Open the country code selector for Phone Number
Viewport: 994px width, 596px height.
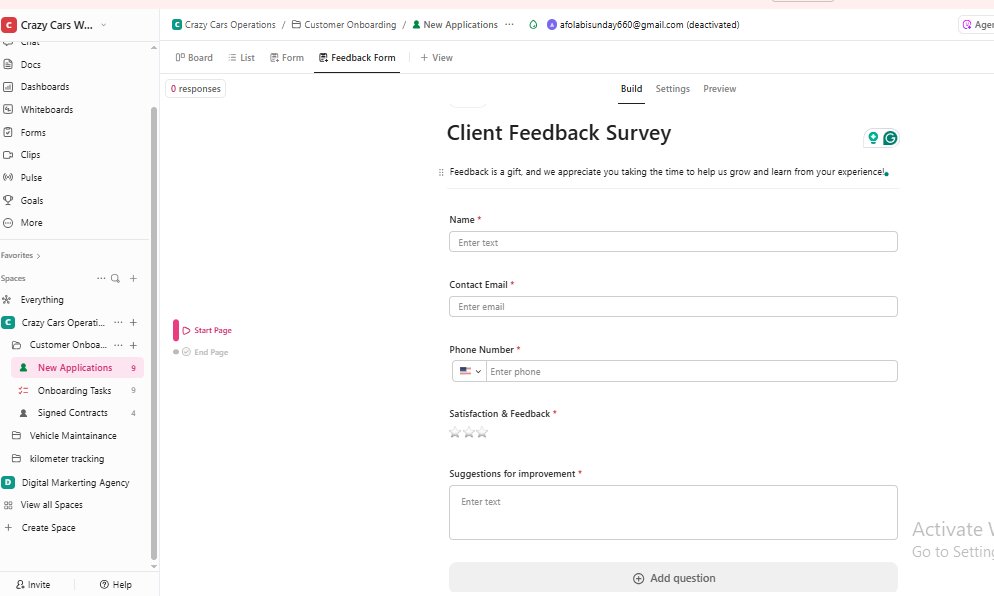coord(469,371)
